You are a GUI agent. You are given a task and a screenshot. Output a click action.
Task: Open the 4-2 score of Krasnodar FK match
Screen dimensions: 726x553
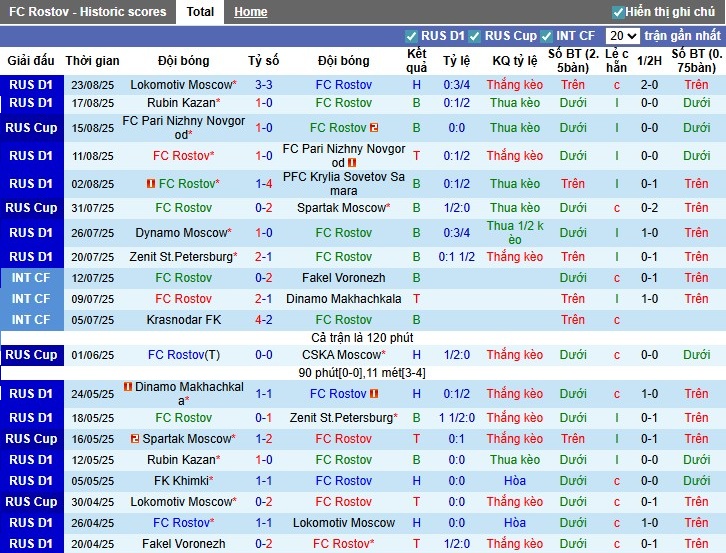point(264,320)
